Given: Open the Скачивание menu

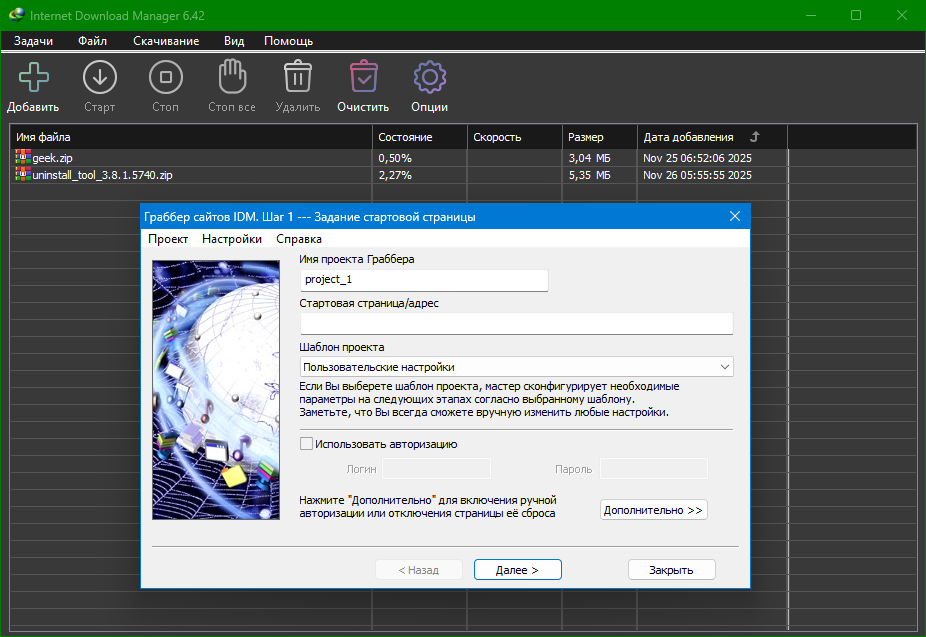Looking at the screenshot, I should tap(166, 41).
